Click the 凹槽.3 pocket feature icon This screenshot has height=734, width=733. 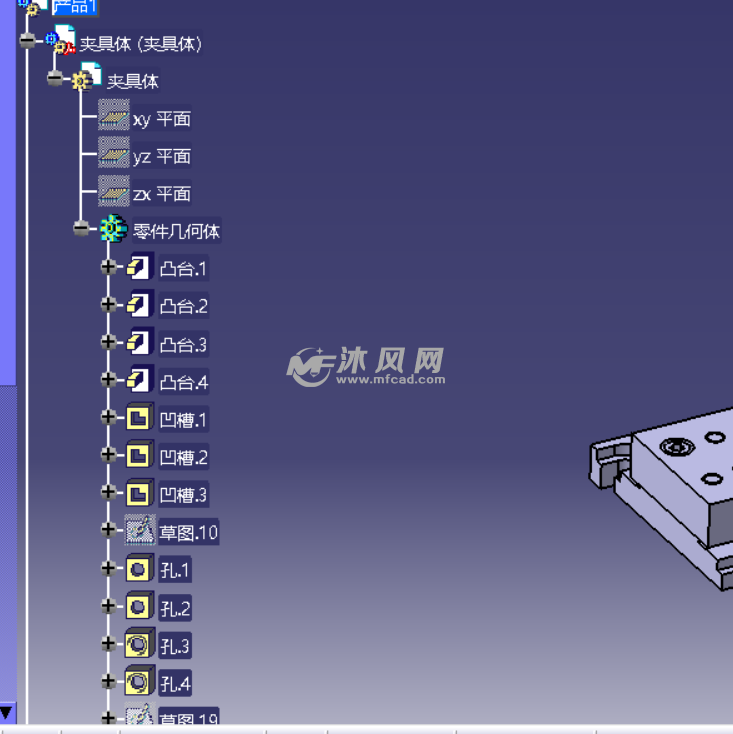tap(139, 492)
